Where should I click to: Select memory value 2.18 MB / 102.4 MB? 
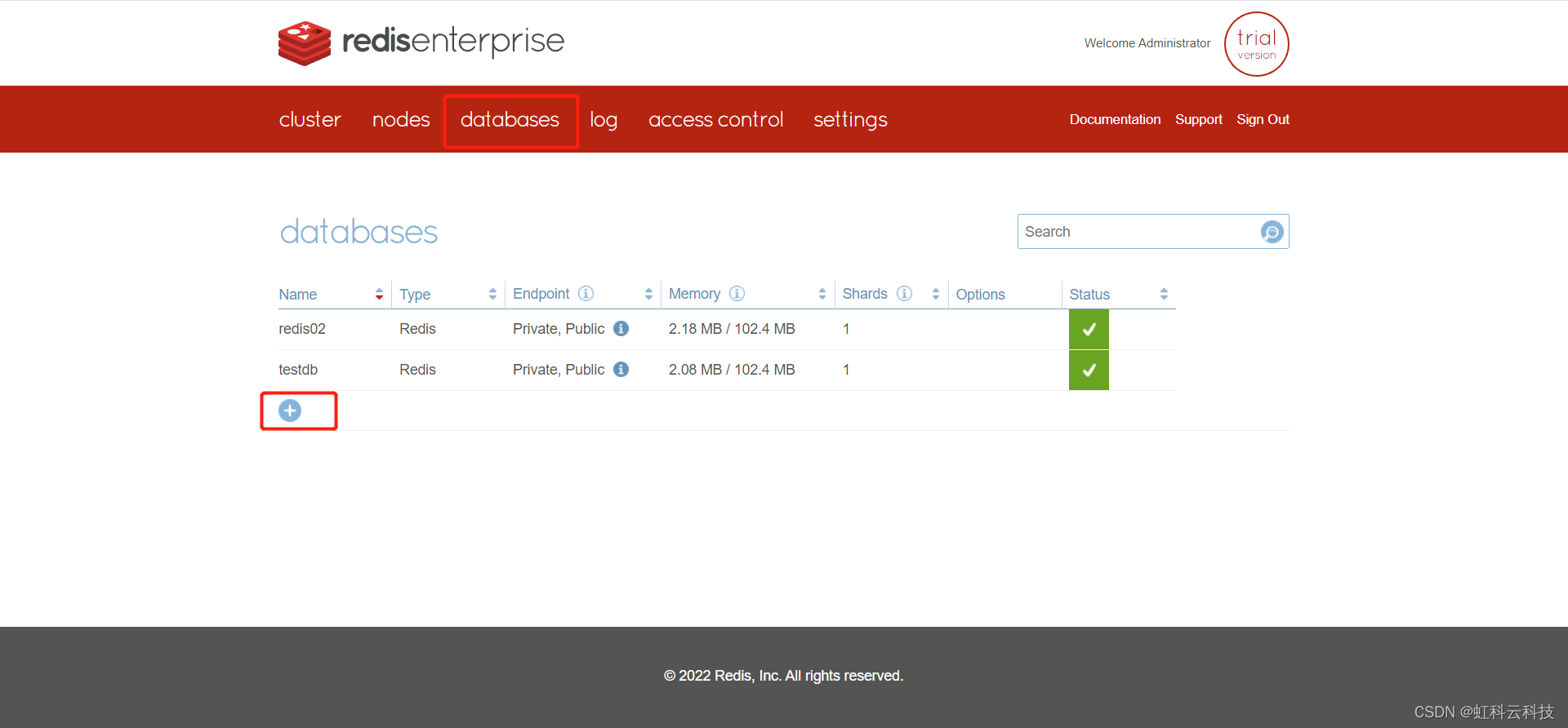(732, 329)
